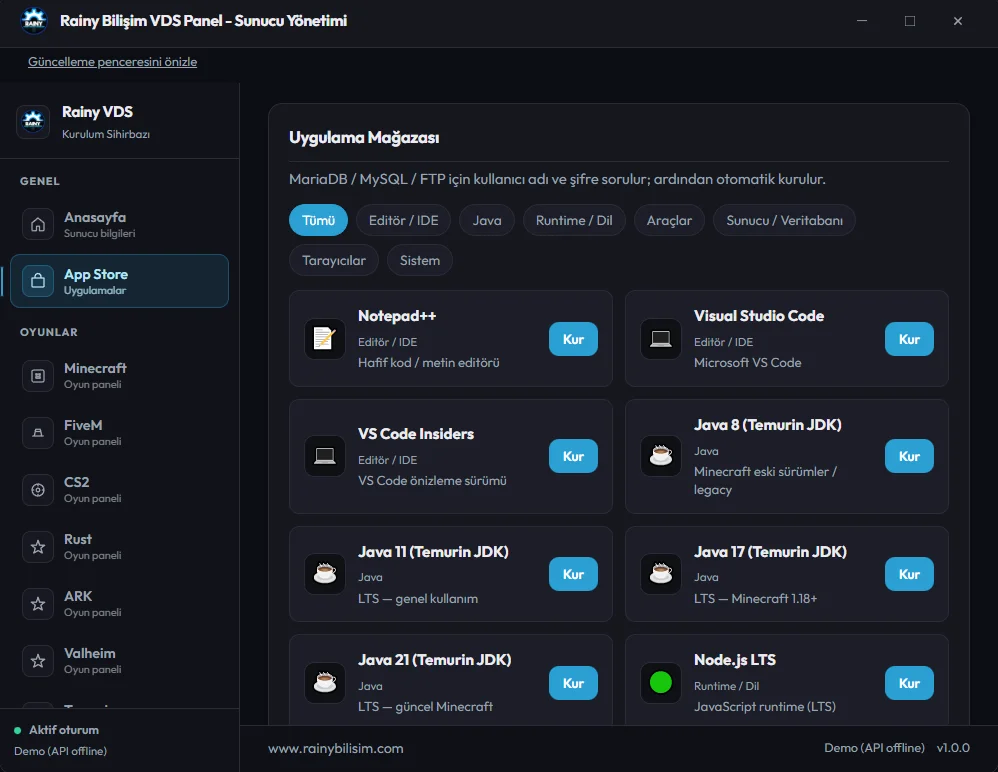This screenshot has width=998, height=772.
Task: Click Demo (API offline) beside version number
Action: pos(874,748)
